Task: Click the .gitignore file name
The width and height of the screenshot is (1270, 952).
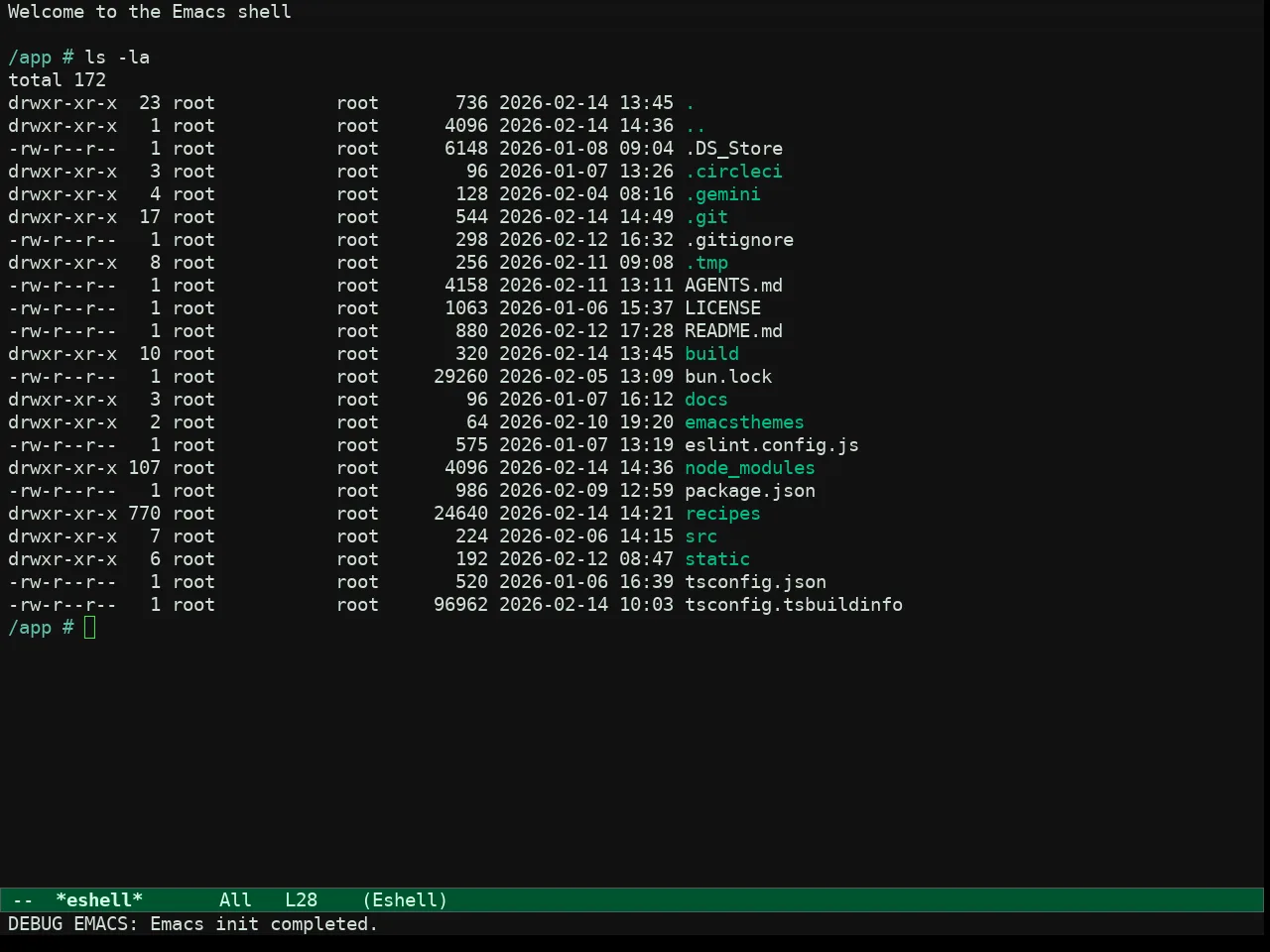Action: [x=739, y=240]
